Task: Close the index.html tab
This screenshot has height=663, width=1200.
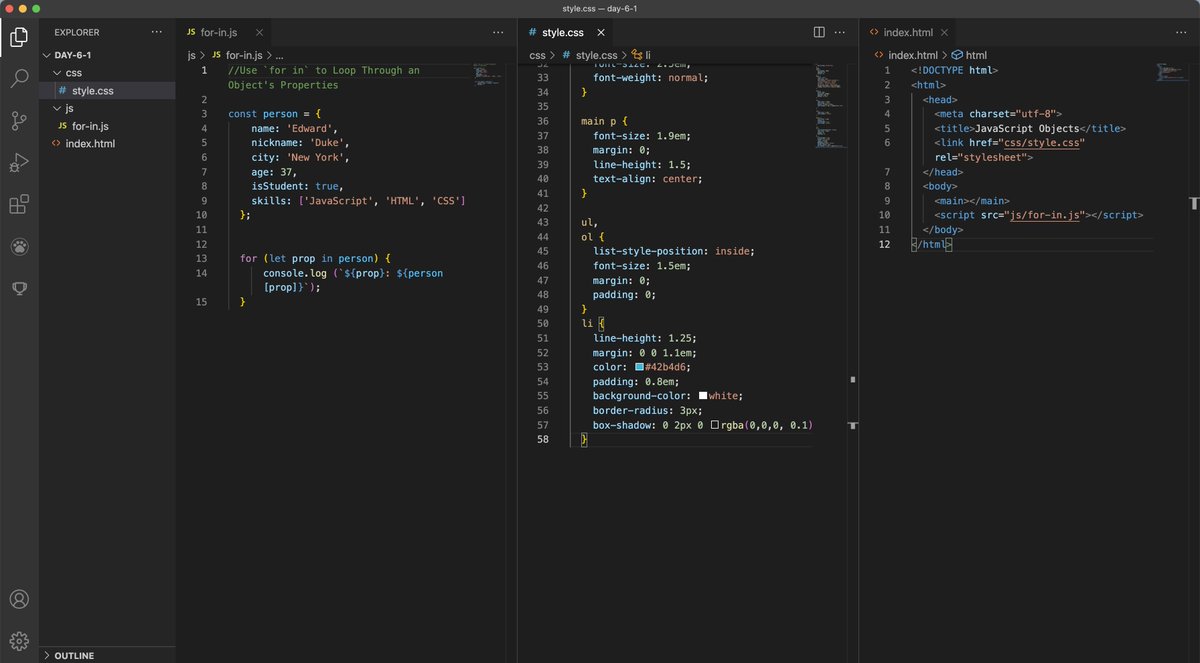Action: 944,32
